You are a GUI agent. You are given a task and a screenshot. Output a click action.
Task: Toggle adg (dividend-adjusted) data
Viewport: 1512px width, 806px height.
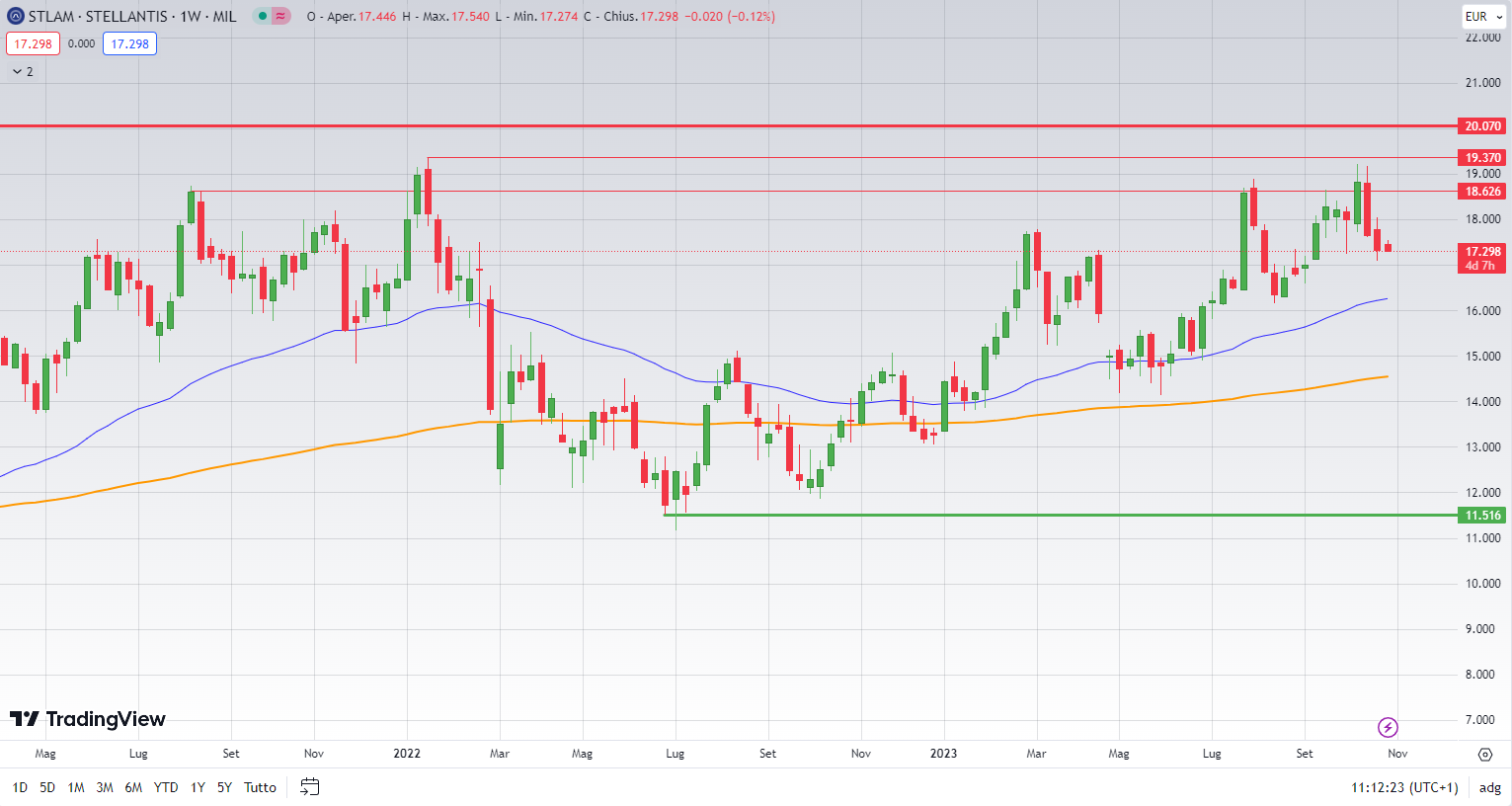pyautogui.click(x=1489, y=787)
